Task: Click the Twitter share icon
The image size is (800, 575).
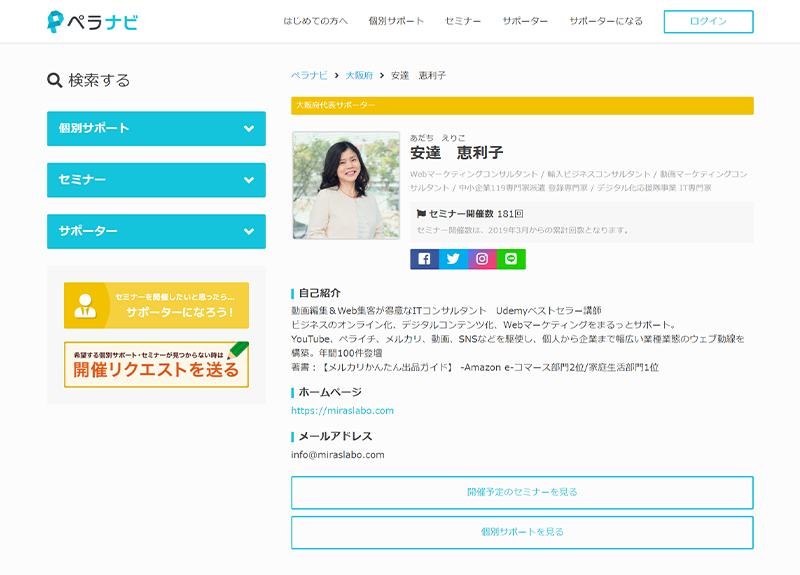Action: [453, 259]
